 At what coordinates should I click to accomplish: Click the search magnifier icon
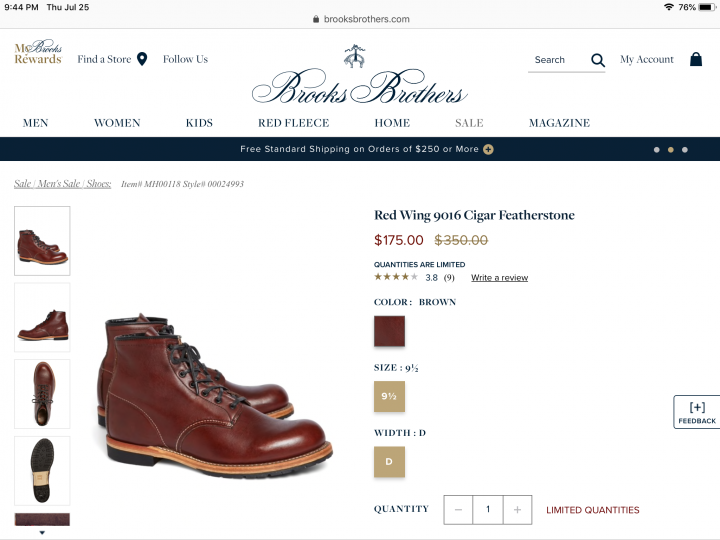click(x=598, y=60)
